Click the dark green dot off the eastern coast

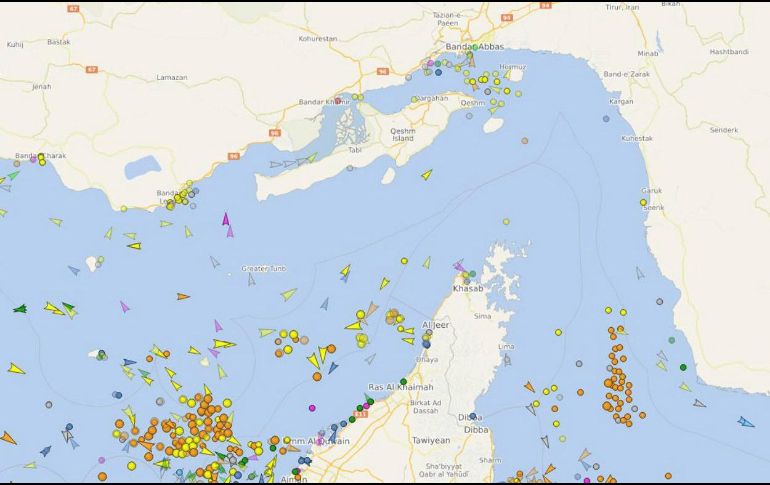click(683, 367)
